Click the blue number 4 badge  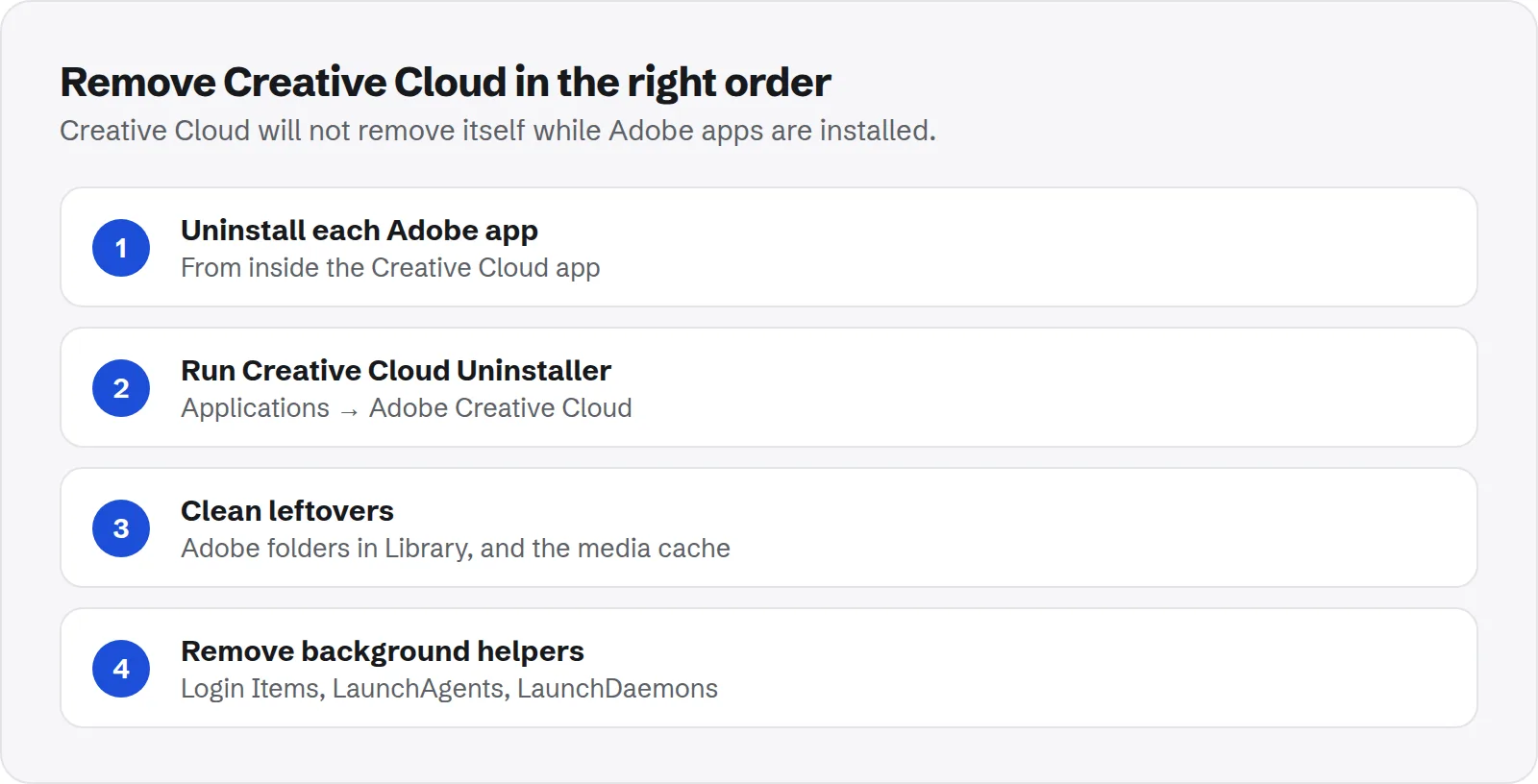coord(121,669)
